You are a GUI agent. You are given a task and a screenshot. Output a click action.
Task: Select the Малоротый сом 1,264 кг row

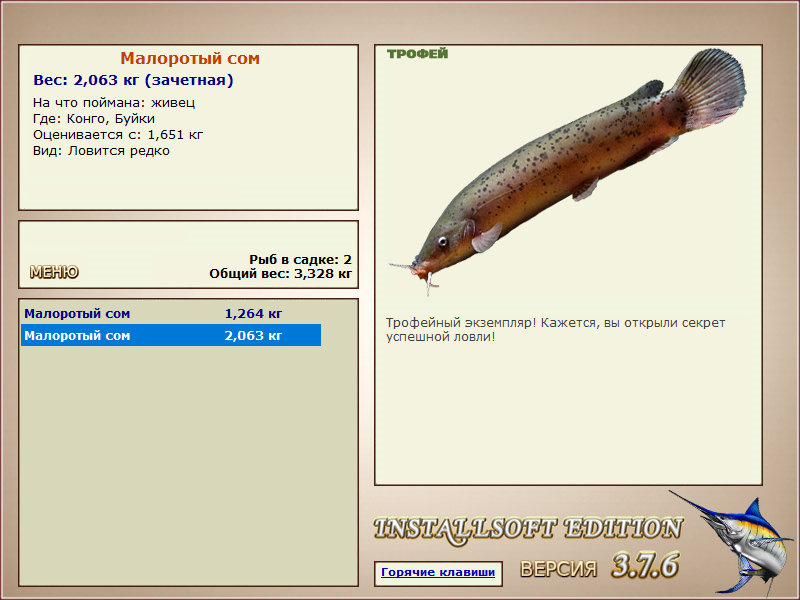point(171,313)
